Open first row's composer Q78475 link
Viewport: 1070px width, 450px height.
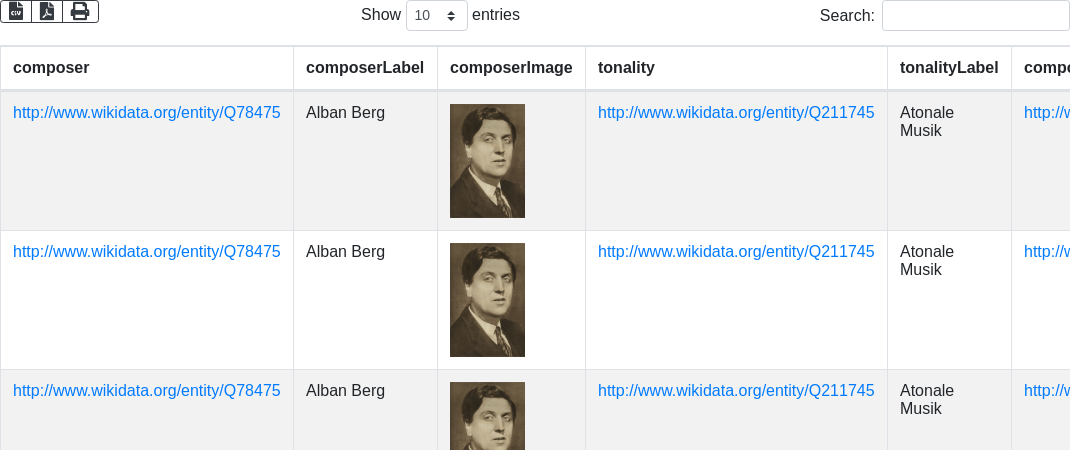[x=147, y=112]
